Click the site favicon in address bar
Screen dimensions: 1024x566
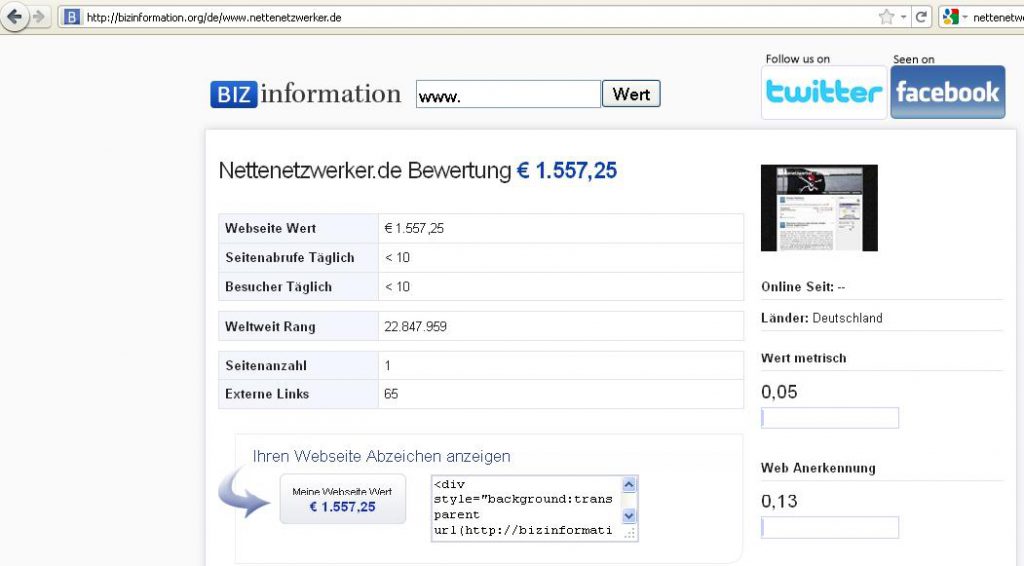tap(72, 17)
